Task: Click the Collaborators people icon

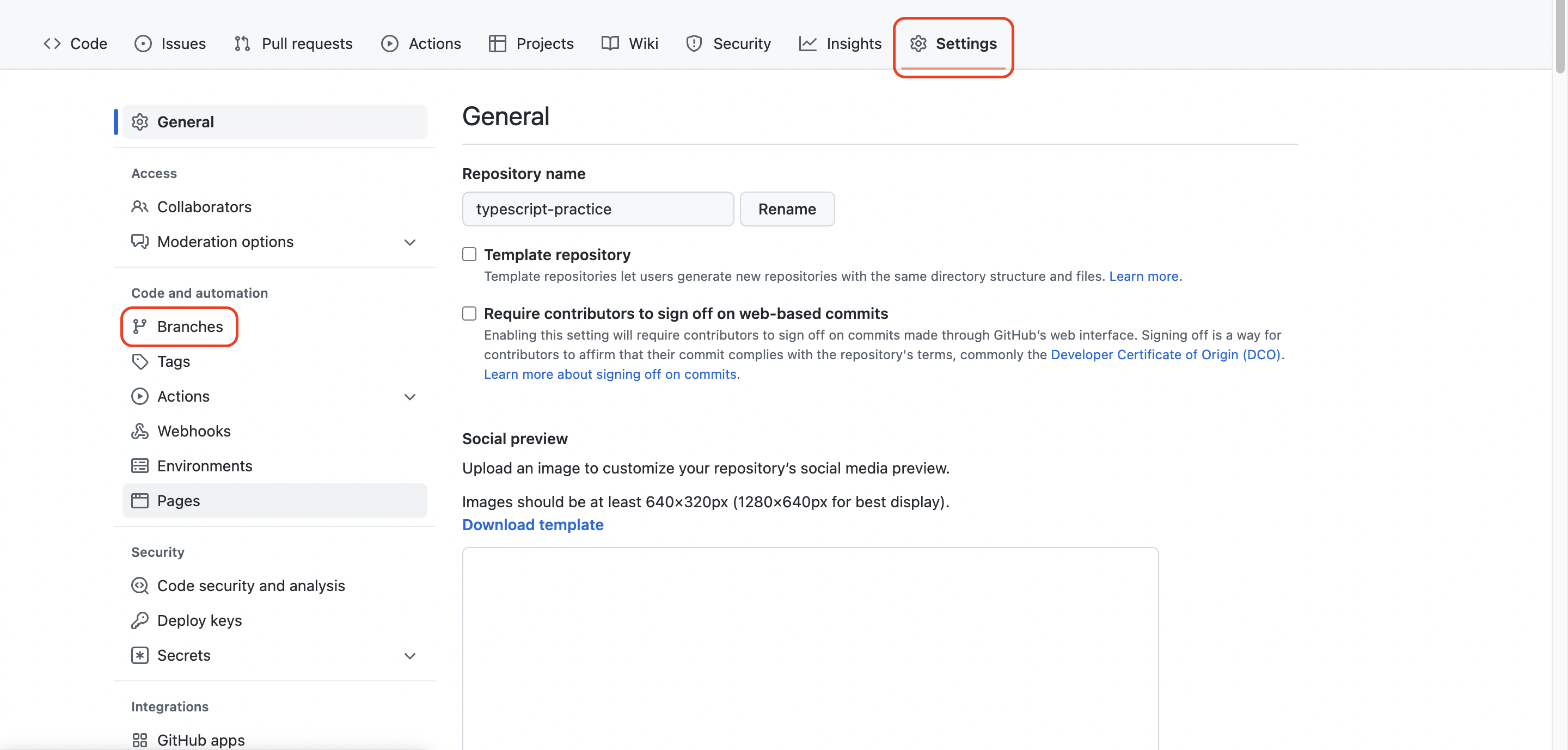Action: click(140, 207)
